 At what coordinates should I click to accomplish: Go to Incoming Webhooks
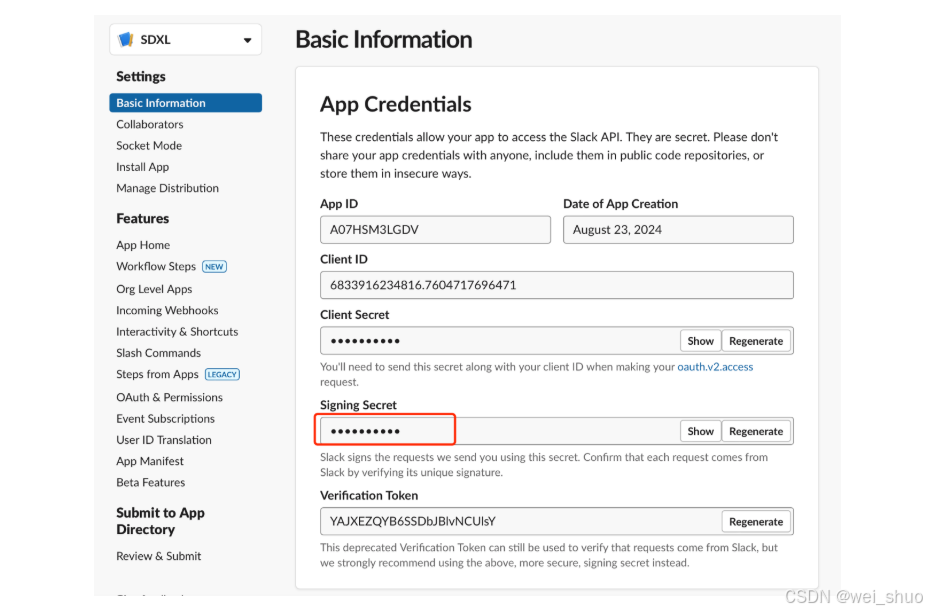tap(167, 310)
